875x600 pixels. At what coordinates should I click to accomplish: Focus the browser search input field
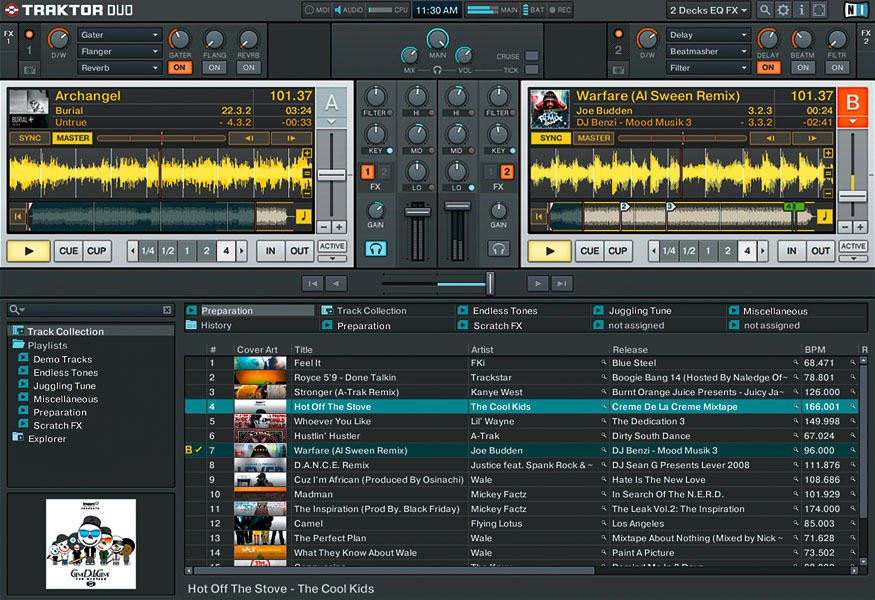[92, 310]
